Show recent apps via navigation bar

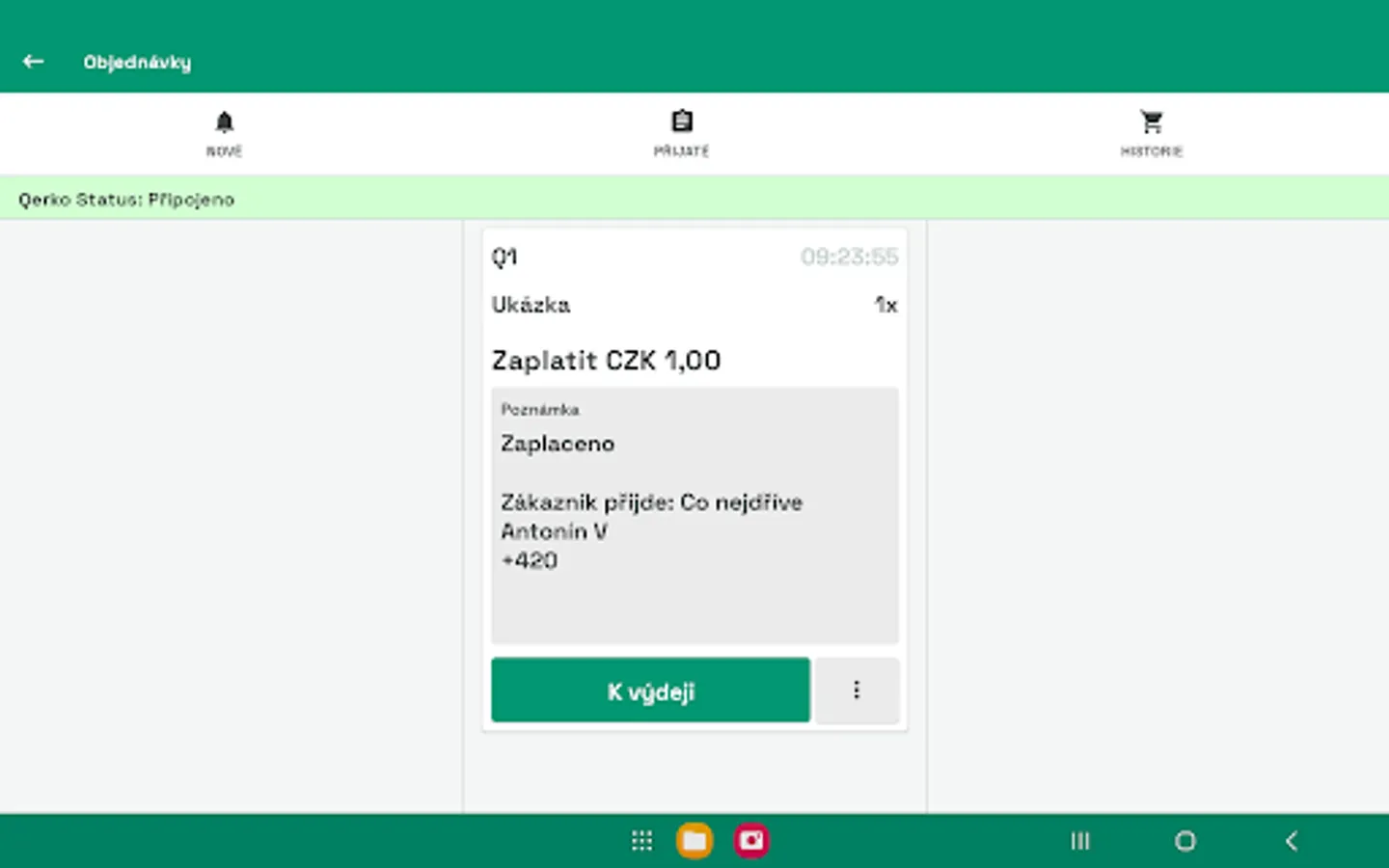[x=1080, y=841]
